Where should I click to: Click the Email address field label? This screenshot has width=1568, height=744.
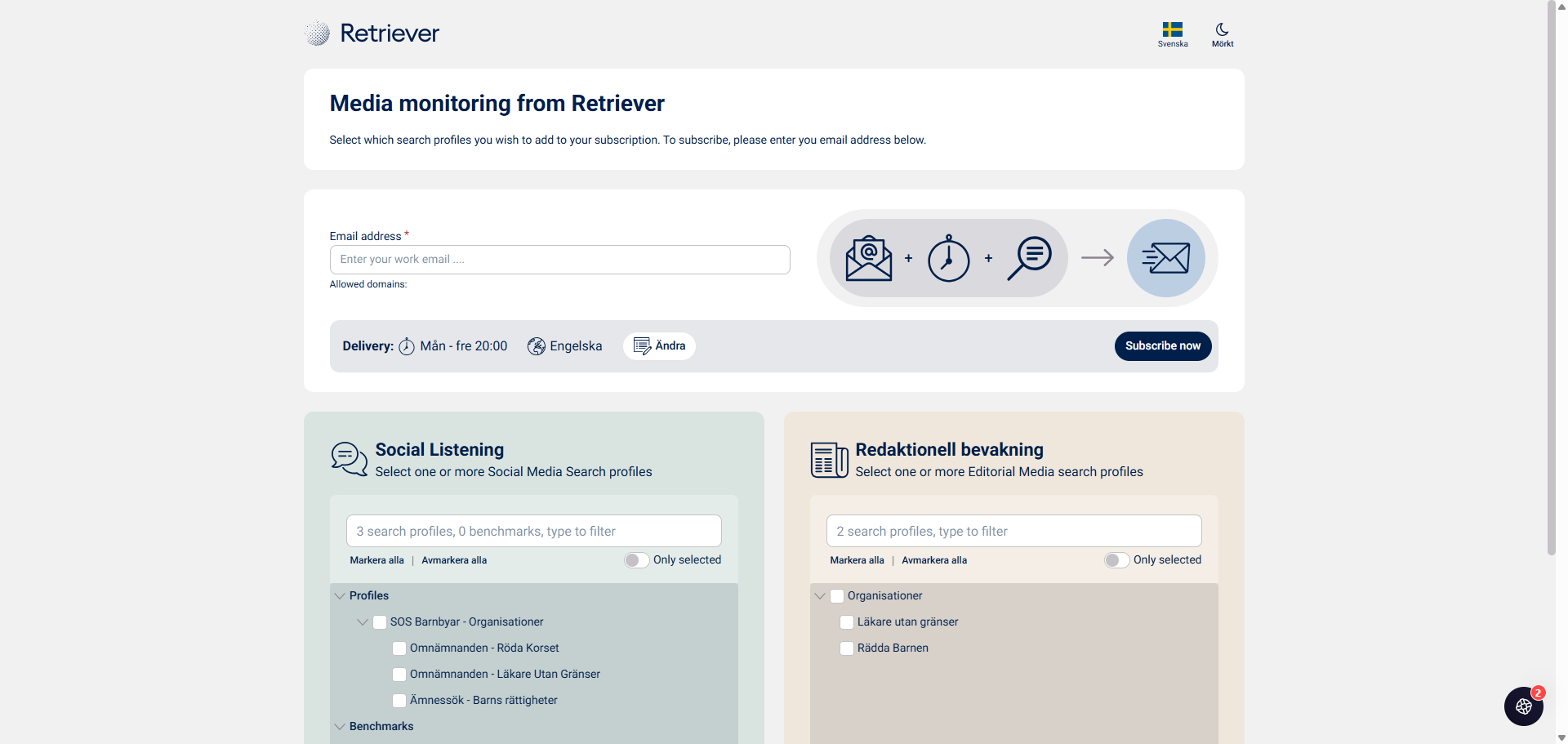(366, 237)
